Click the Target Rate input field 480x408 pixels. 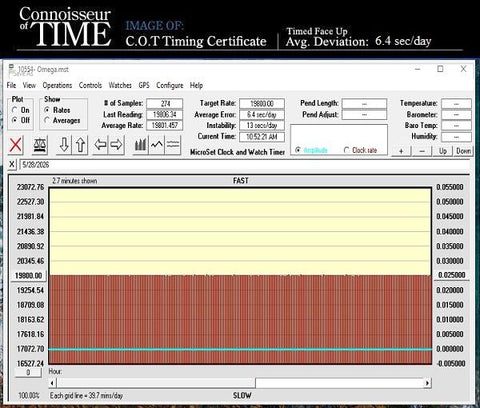262,104
